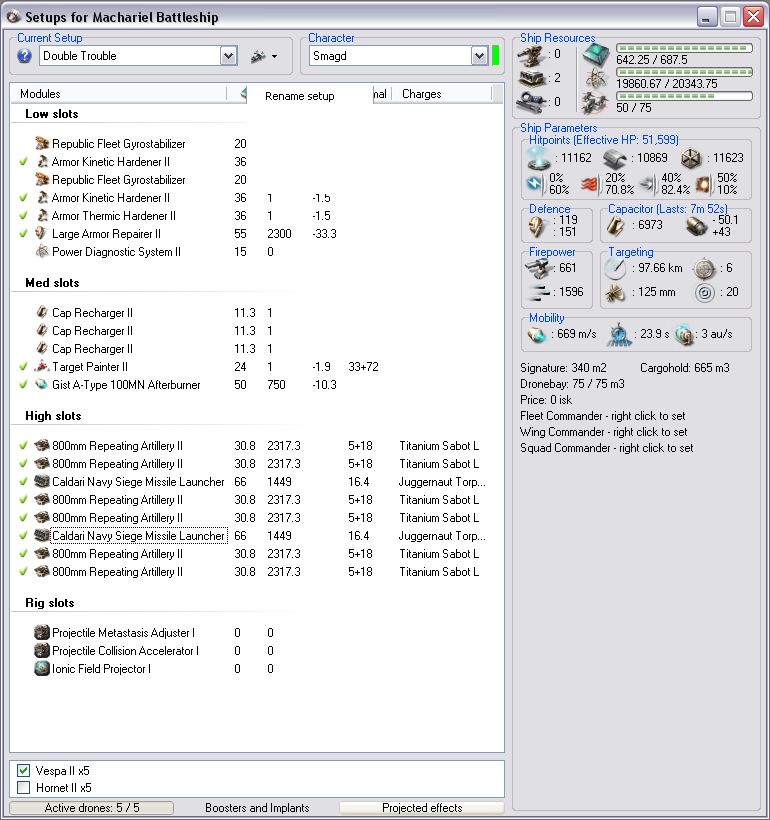Image resolution: width=770 pixels, height=820 pixels.
Task: Toggle the Large Armor Repairer II active checkmark
Action: point(23,233)
